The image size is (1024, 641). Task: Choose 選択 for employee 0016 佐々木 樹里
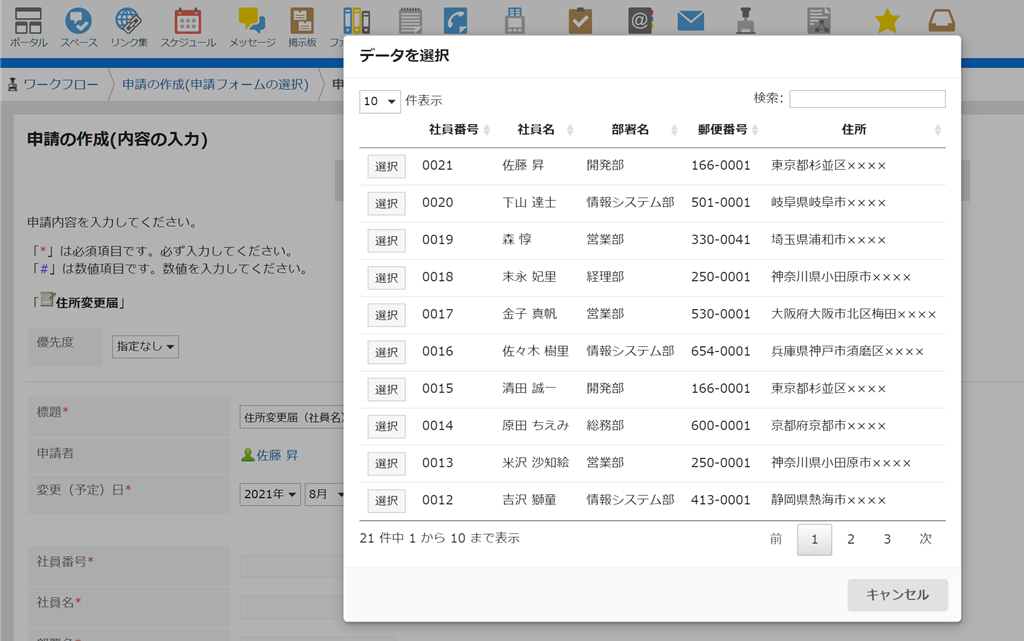(x=387, y=352)
